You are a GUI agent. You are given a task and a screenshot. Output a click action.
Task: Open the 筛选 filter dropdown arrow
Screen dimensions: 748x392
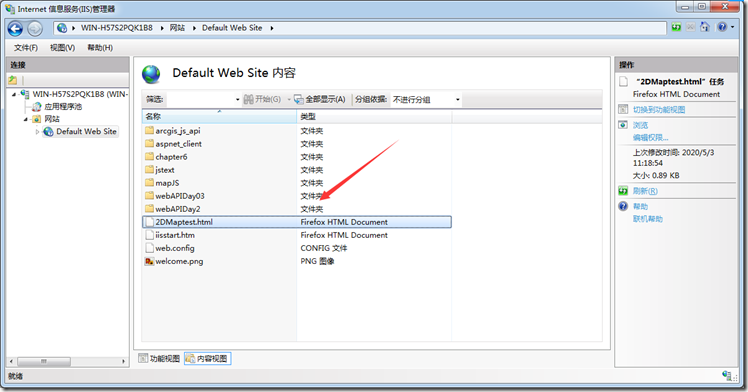(x=238, y=99)
